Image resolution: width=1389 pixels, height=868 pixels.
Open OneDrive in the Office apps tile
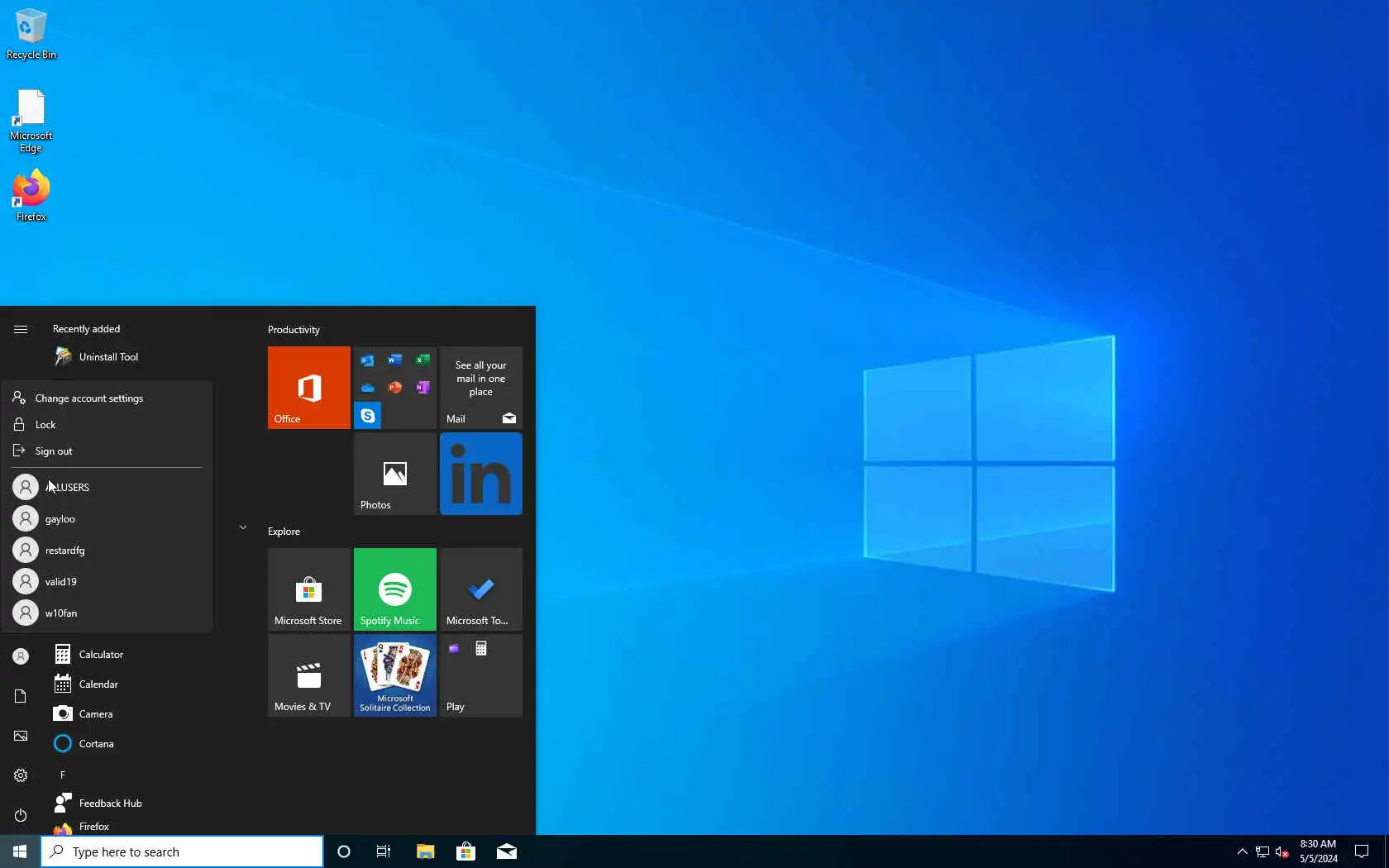point(368,388)
